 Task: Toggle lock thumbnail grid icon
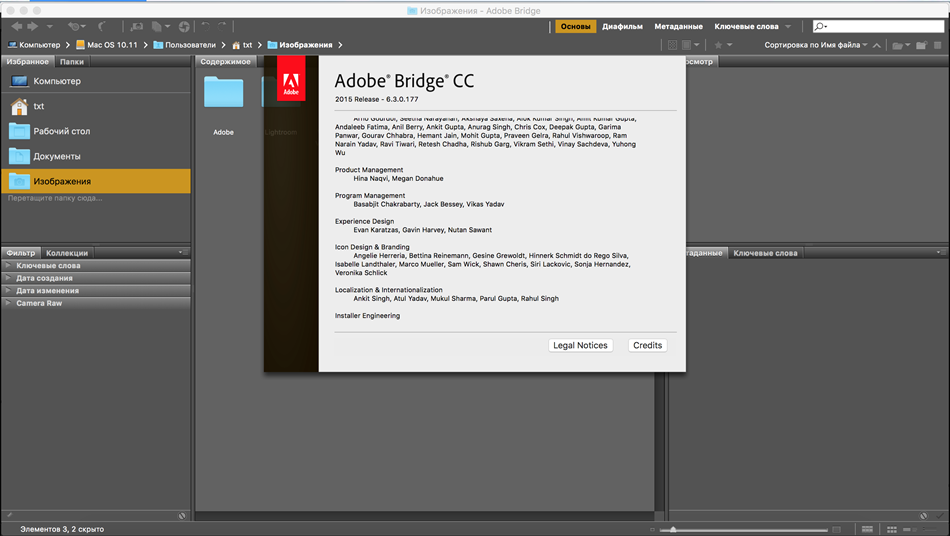tap(868, 529)
